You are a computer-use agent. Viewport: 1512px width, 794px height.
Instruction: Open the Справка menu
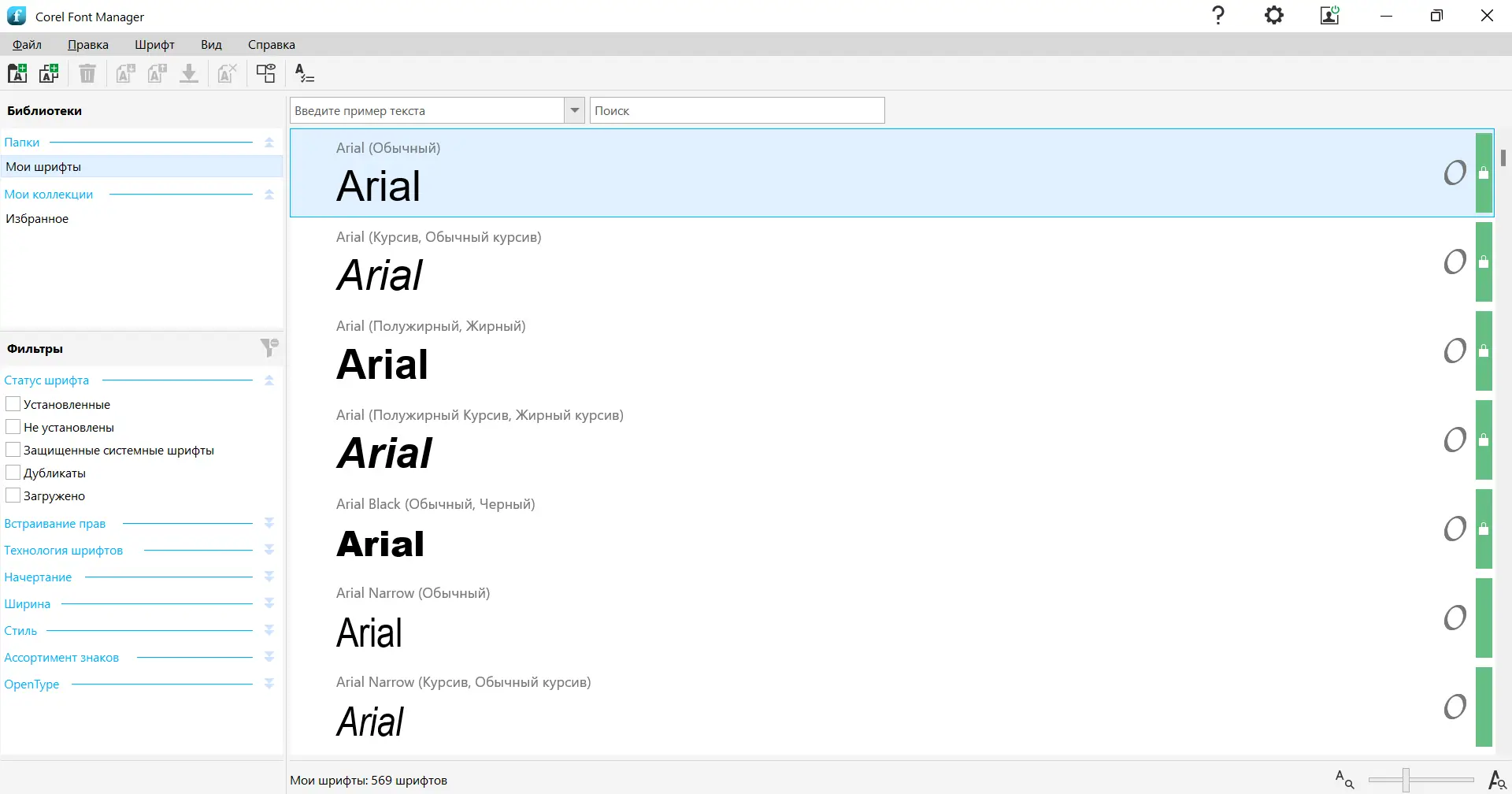click(x=272, y=45)
